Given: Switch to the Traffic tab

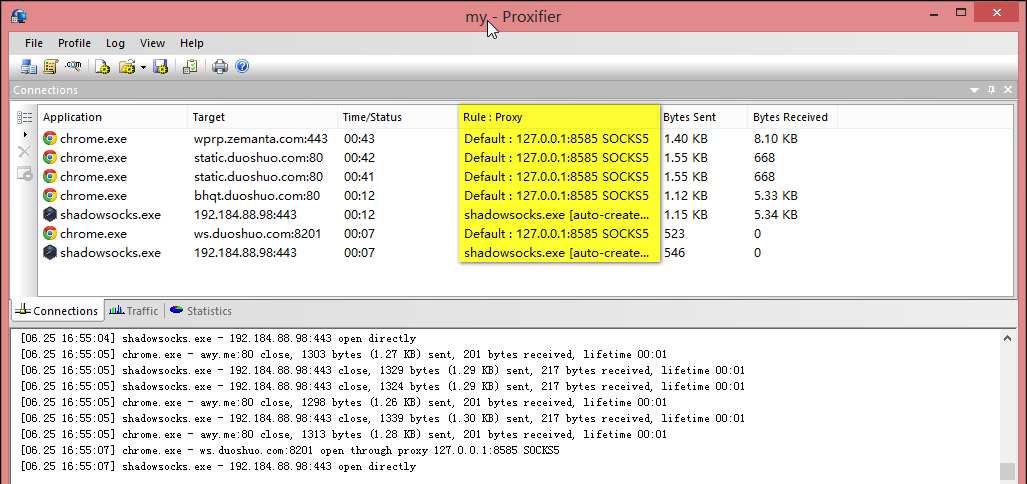Looking at the screenshot, I should pyautogui.click(x=134, y=311).
